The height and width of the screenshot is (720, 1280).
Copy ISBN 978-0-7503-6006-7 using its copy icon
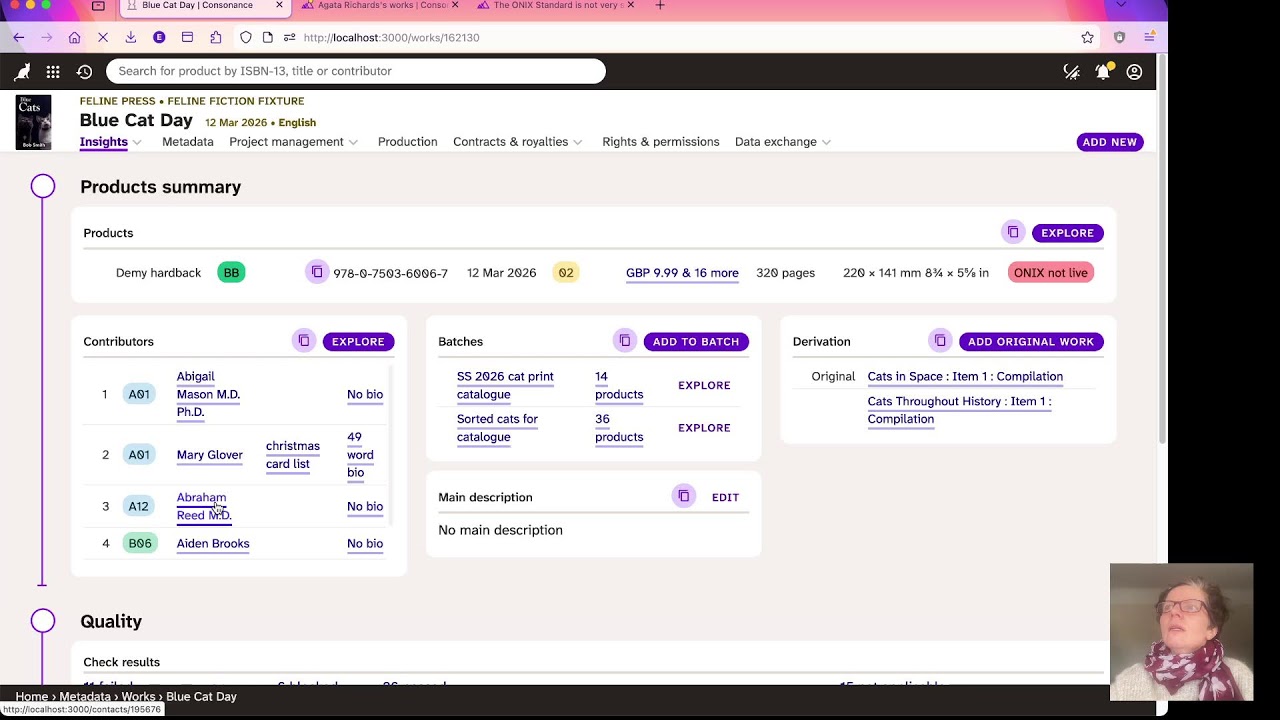pyautogui.click(x=317, y=272)
